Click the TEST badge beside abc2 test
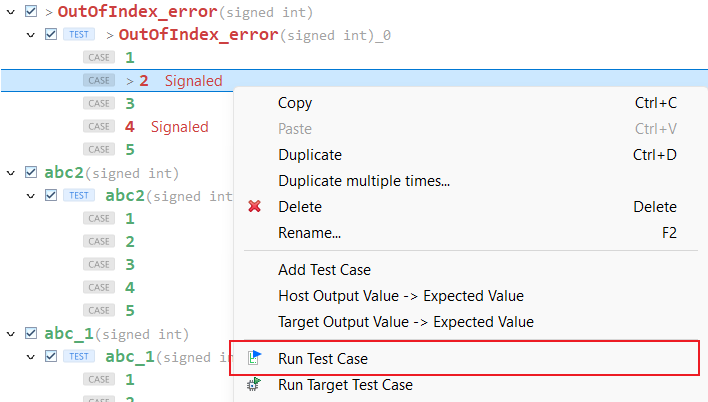708x402 pixels. [79, 195]
